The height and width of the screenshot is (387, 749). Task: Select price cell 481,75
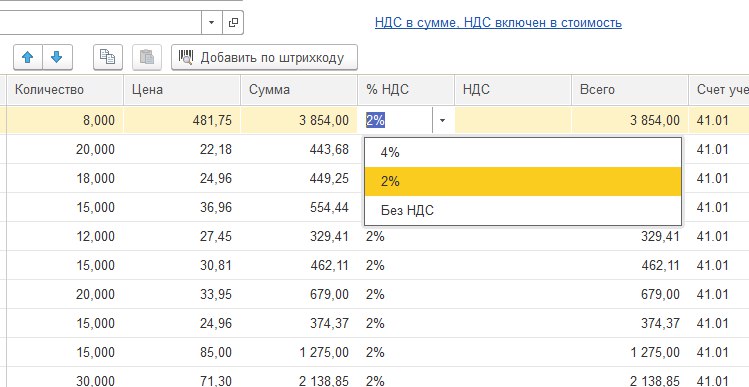click(182, 120)
